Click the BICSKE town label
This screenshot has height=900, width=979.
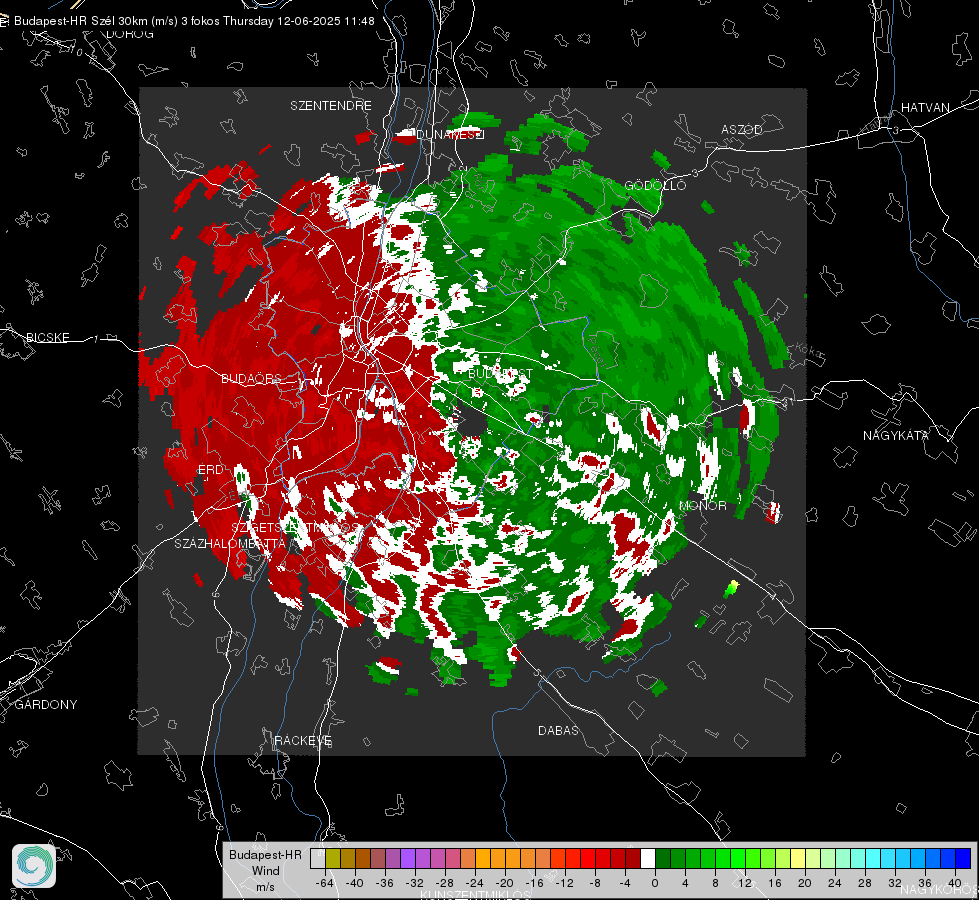[47, 337]
